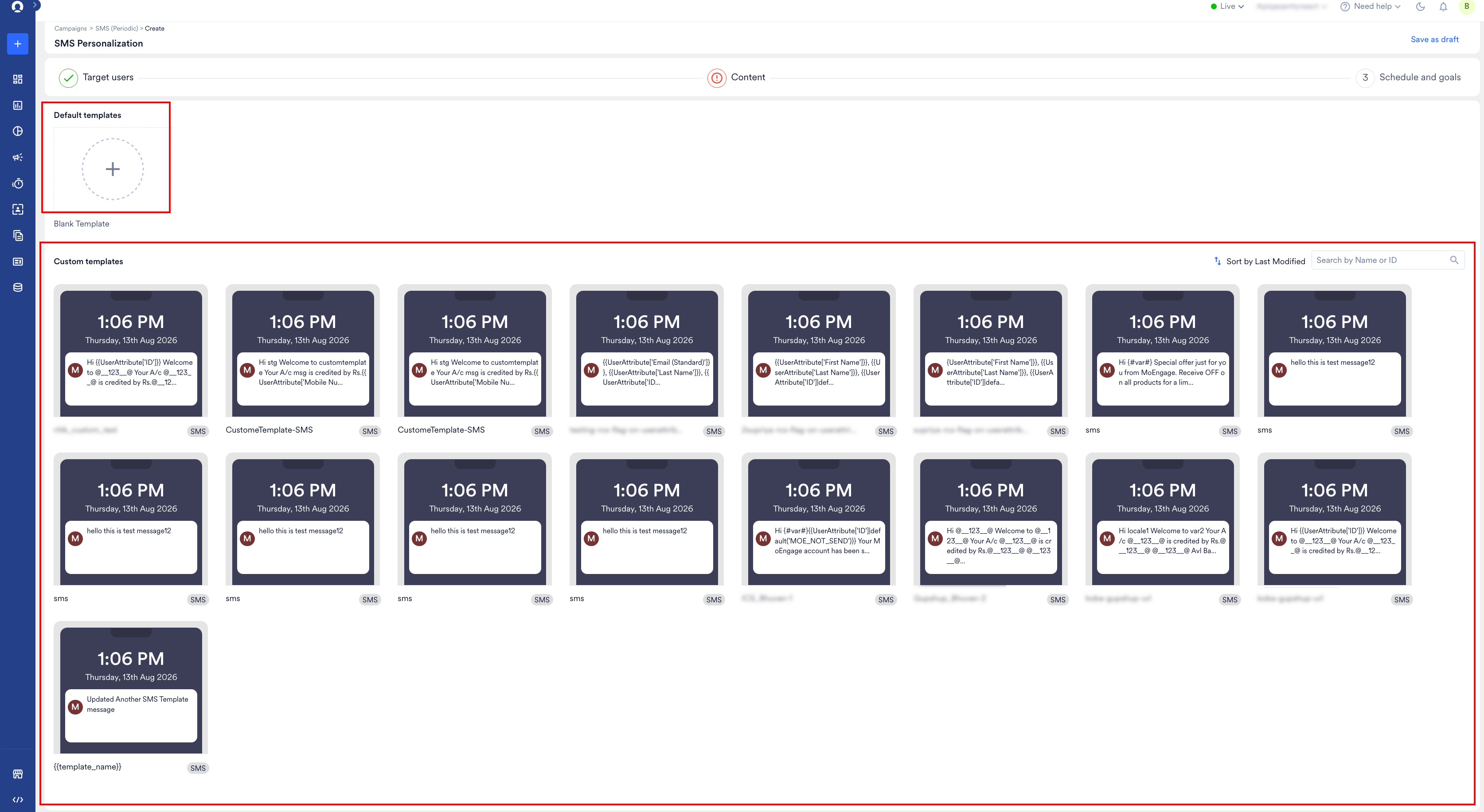Image resolution: width=1484 pixels, height=812 pixels.
Task: Select template with 'Special offer just for you'
Action: (x=1163, y=351)
